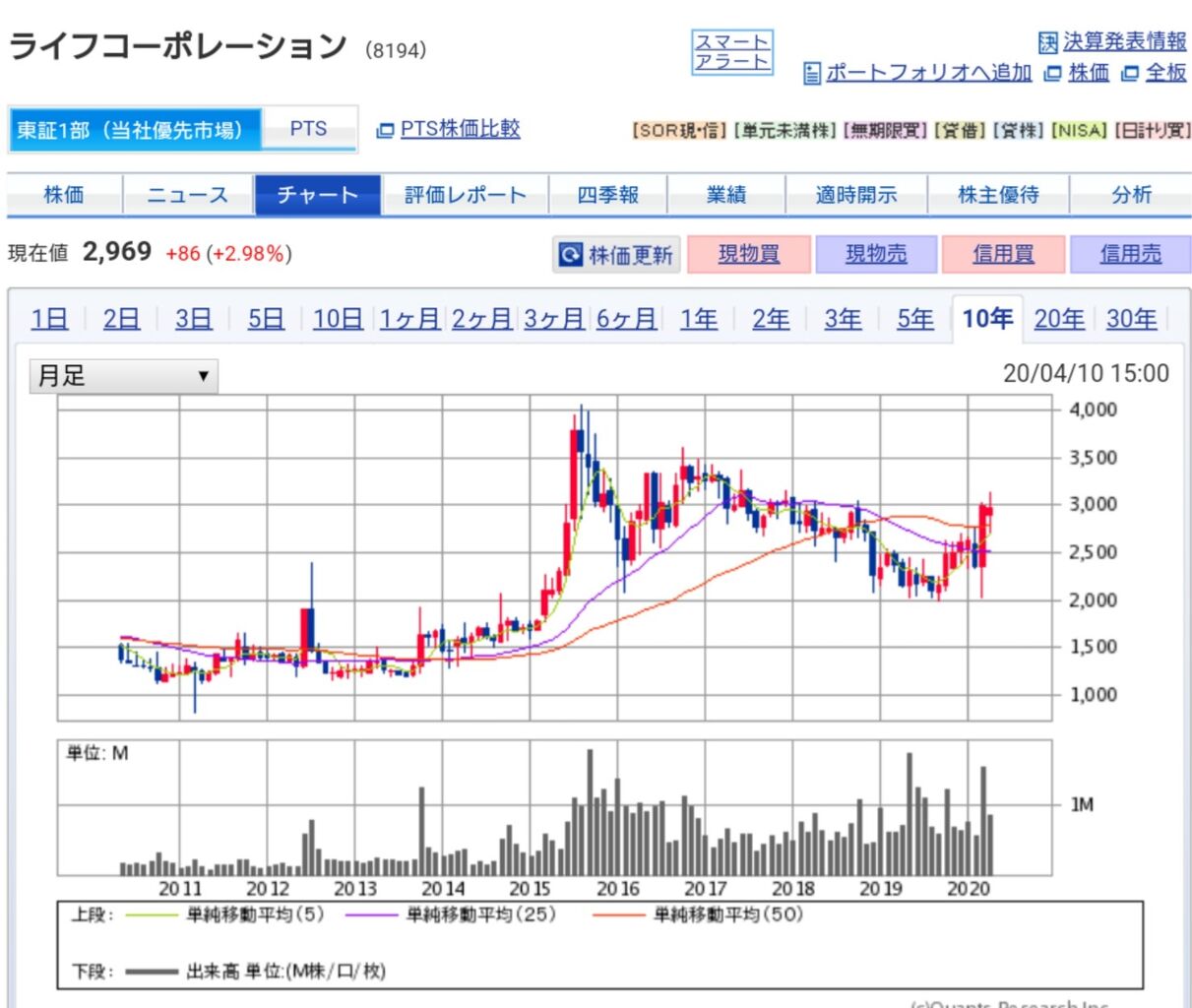Select the 10日 chart period
This screenshot has height=1008, width=1192.
point(338,319)
